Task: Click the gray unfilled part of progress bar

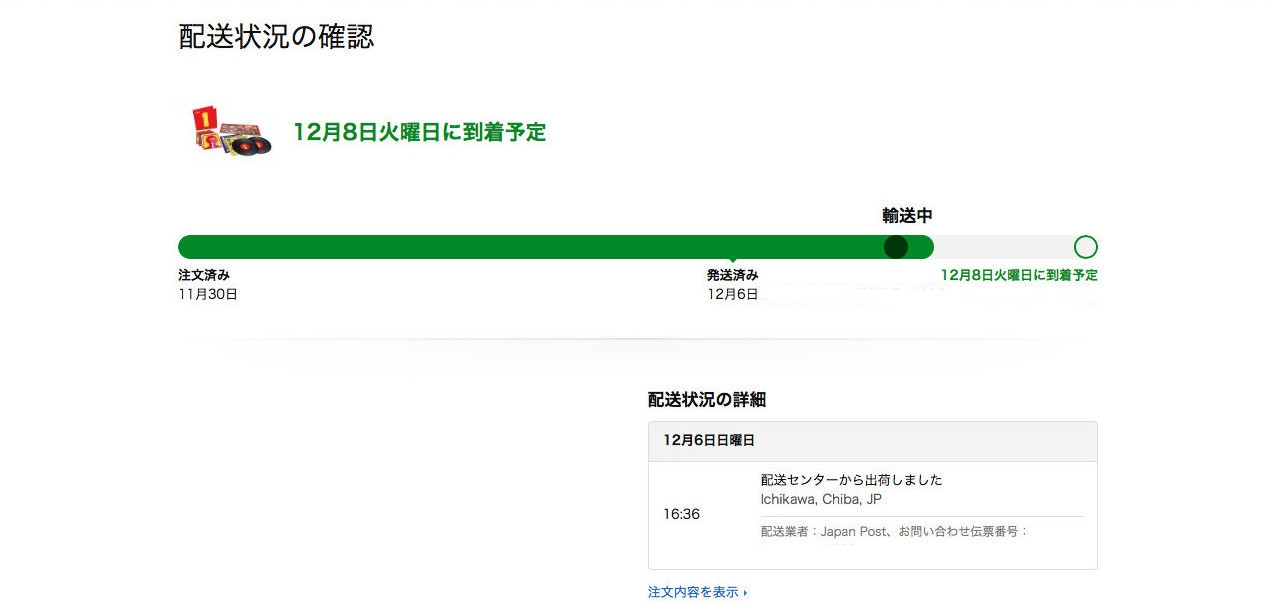Action: [1002, 247]
